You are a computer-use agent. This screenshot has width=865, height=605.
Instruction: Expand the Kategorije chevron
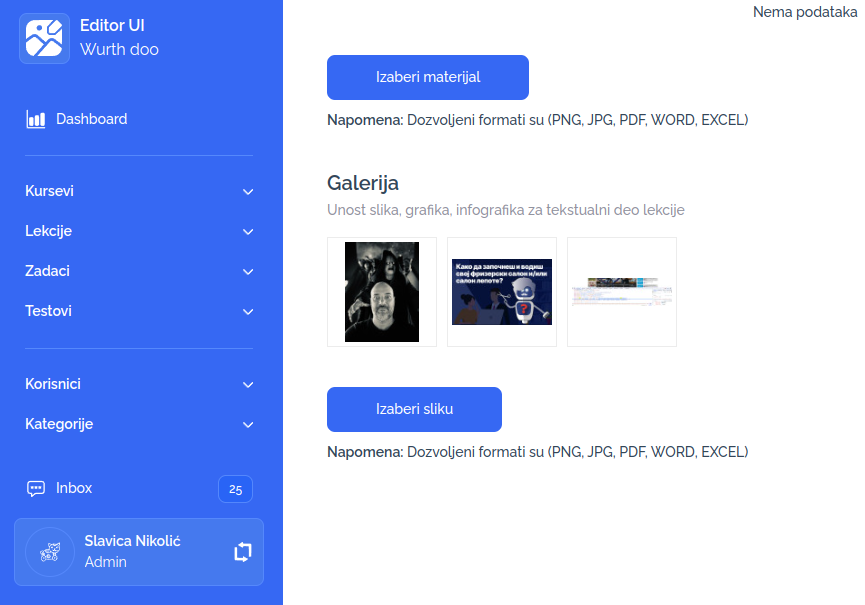pyautogui.click(x=248, y=425)
